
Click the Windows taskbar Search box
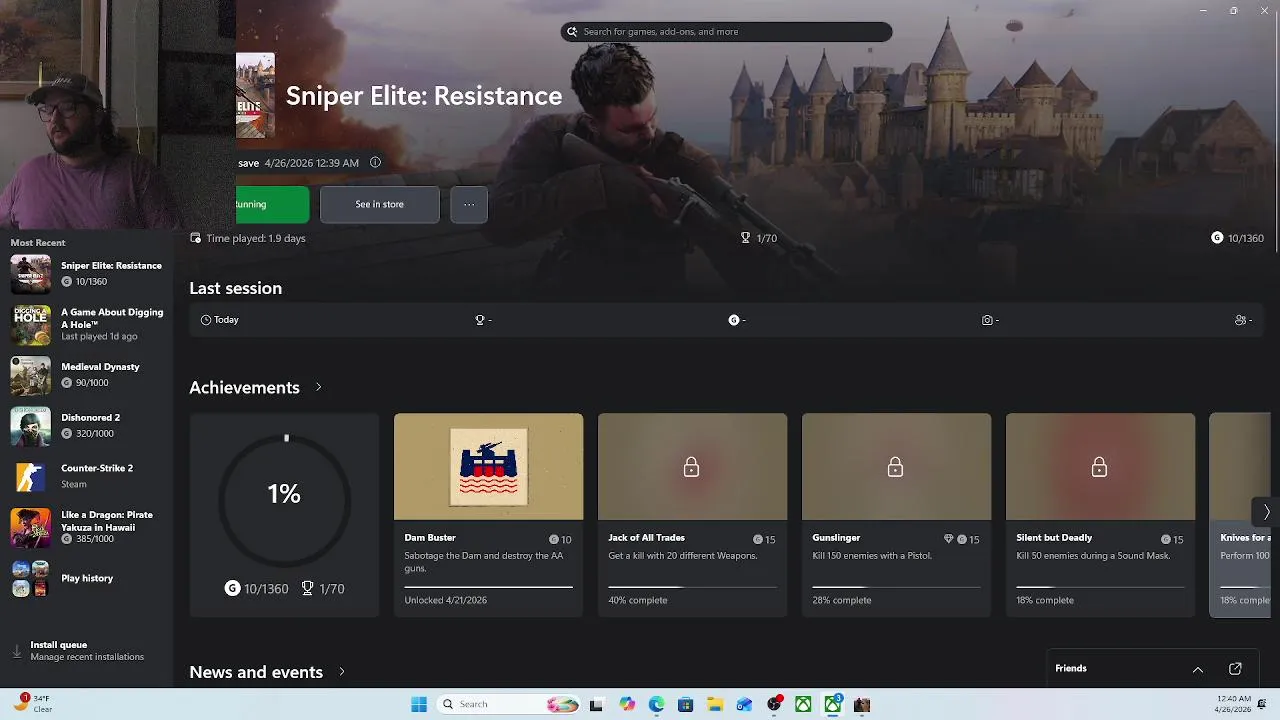[x=510, y=705]
